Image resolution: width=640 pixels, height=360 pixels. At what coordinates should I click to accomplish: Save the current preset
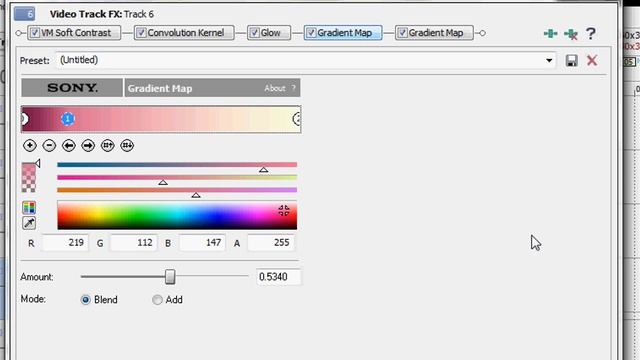[x=571, y=60]
